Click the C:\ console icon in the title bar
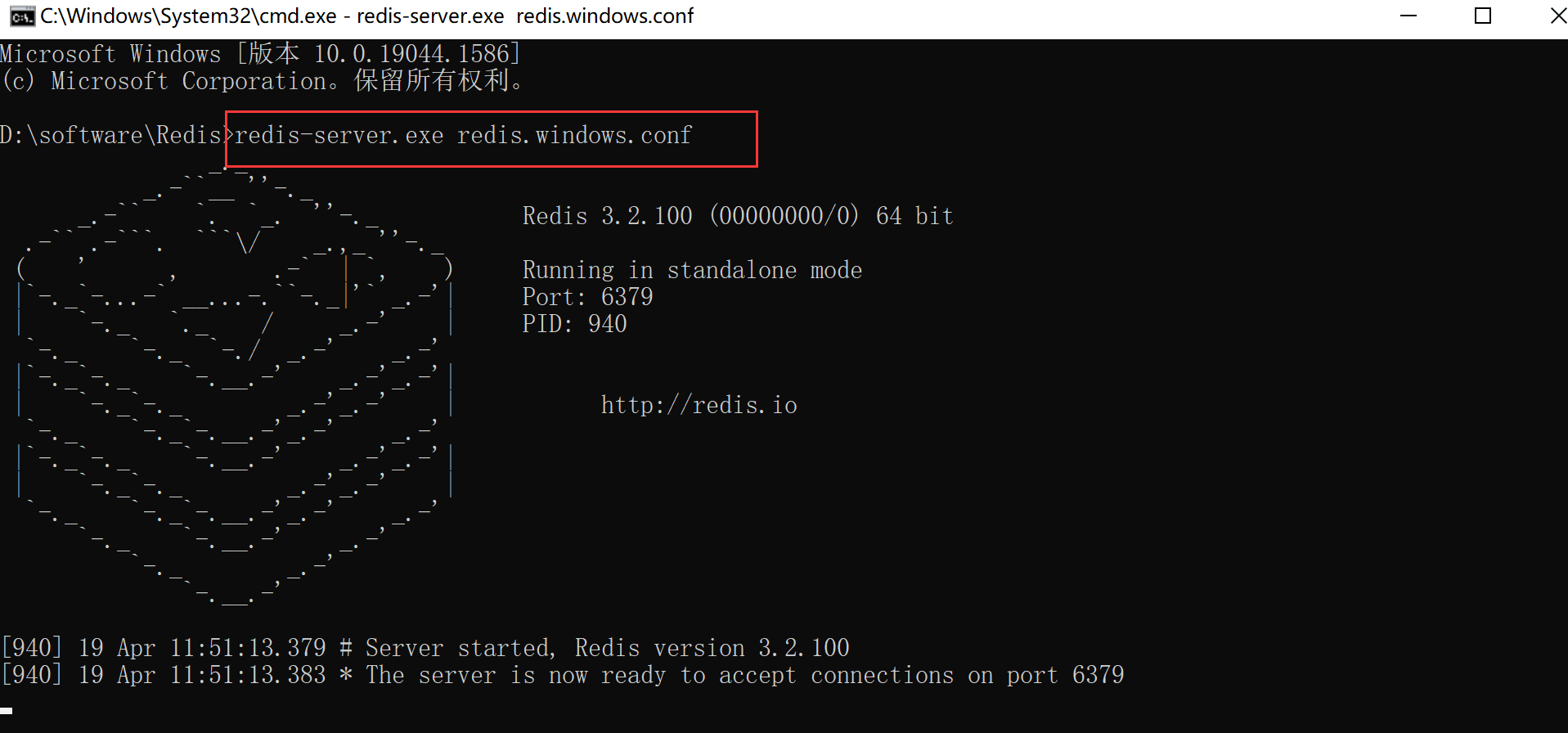 [x=22, y=16]
